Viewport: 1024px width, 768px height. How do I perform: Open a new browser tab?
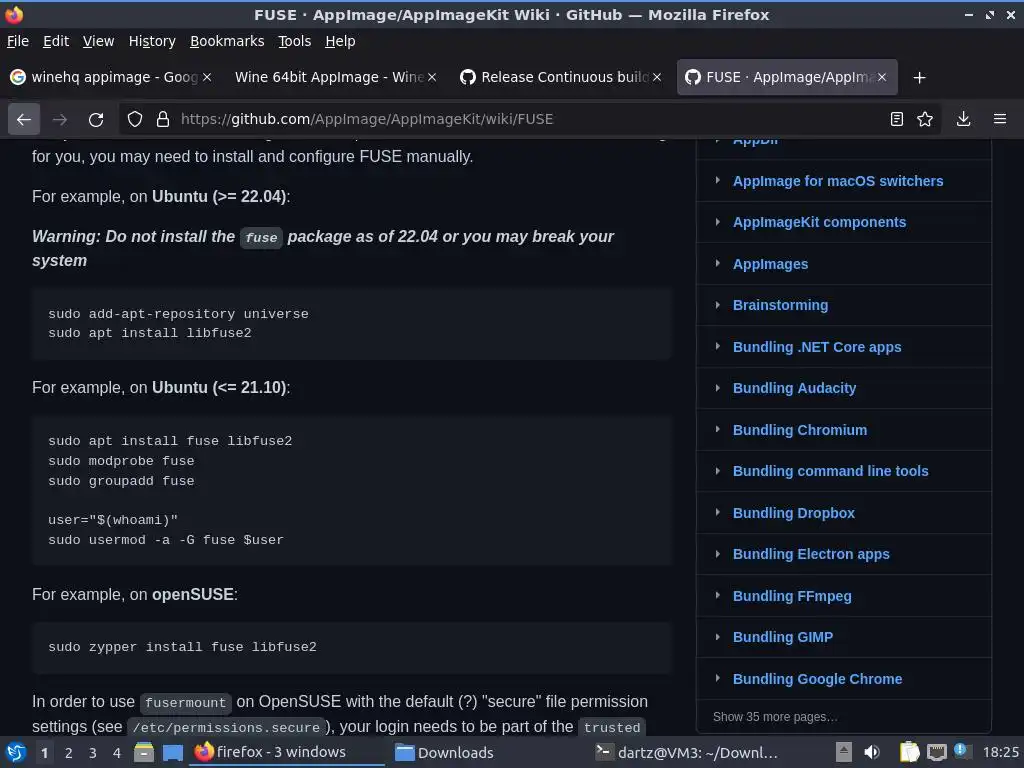click(x=920, y=78)
